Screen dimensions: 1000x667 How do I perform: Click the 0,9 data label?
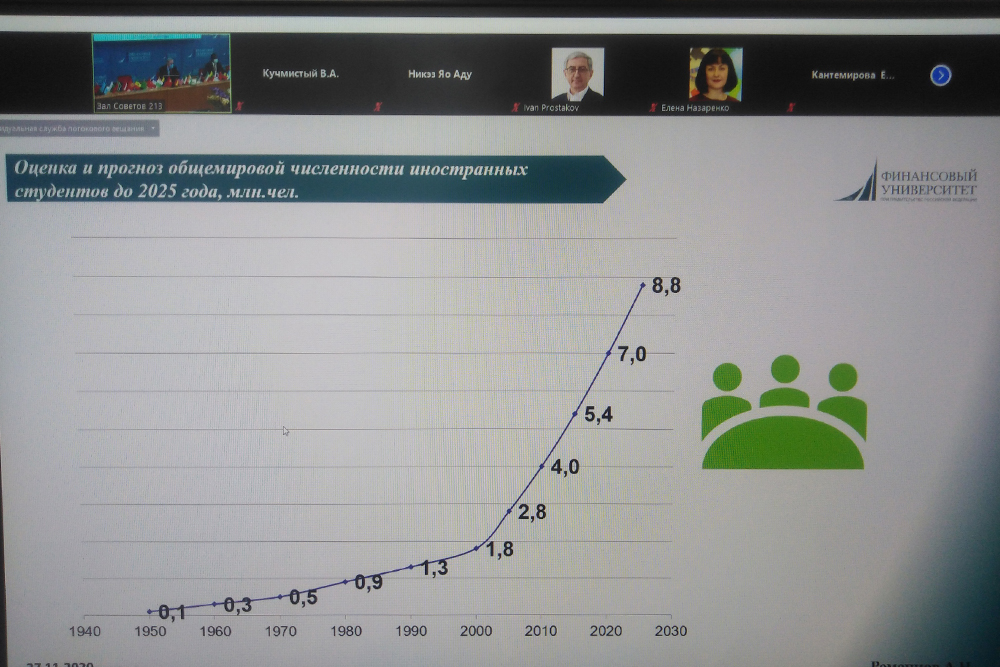(369, 582)
